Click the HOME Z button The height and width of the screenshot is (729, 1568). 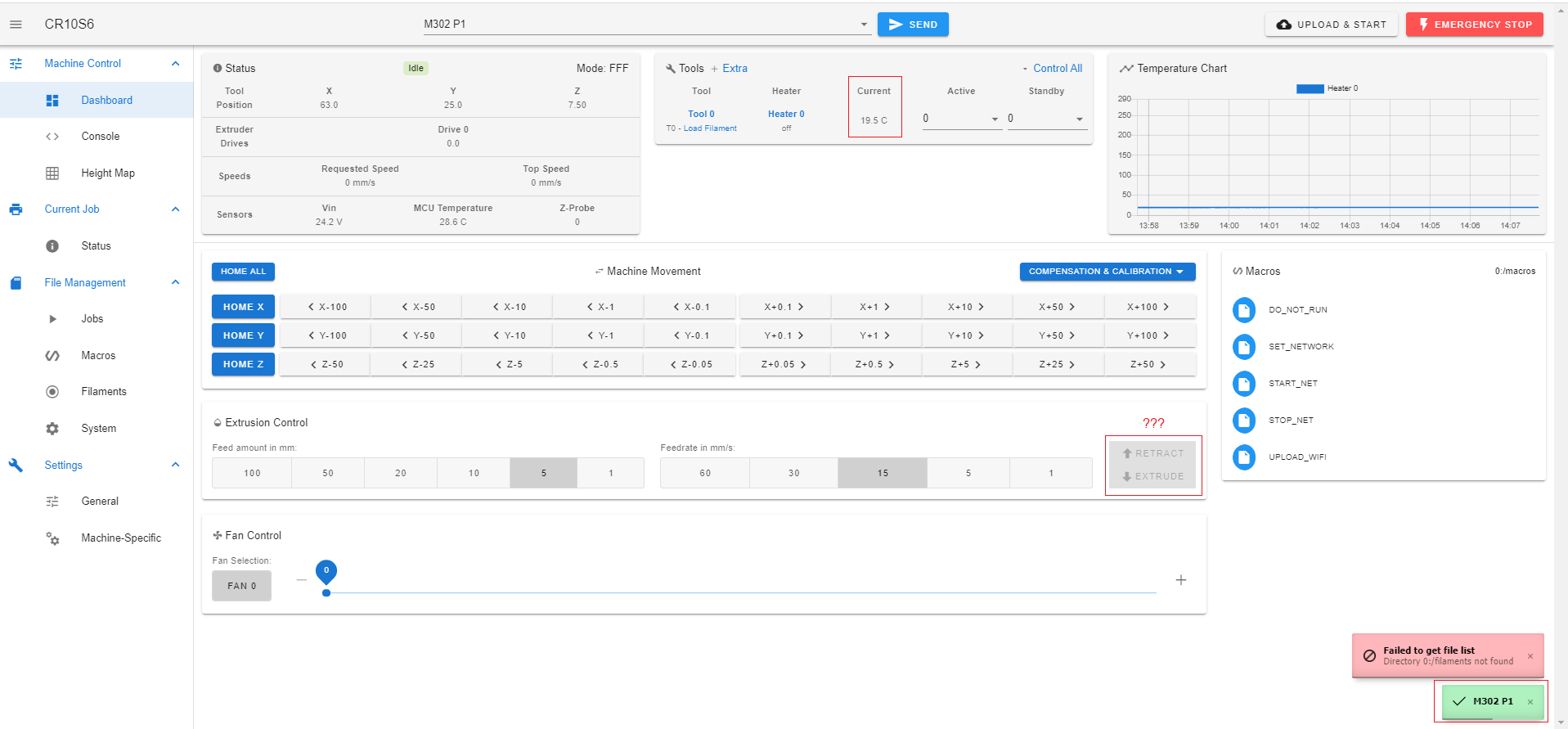pos(243,364)
